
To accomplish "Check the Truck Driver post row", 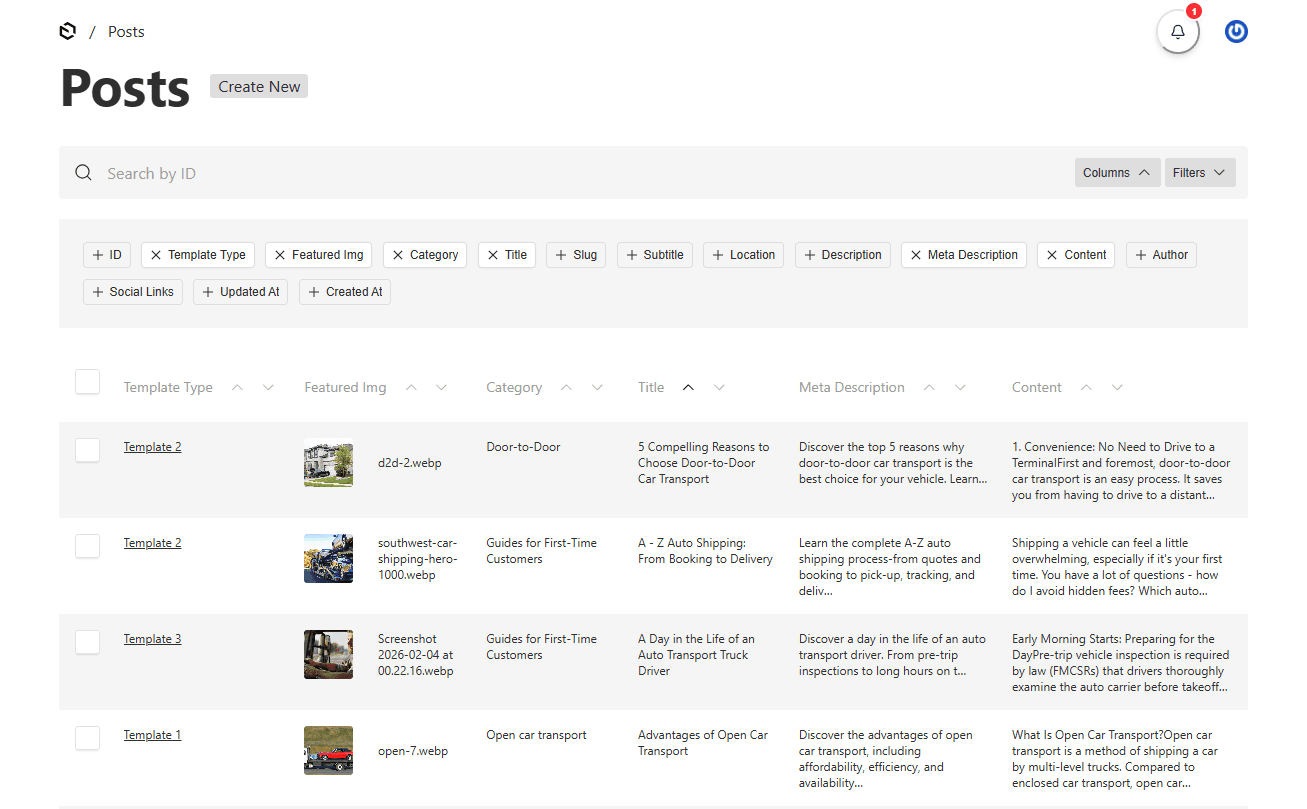I will click(x=88, y=642).
